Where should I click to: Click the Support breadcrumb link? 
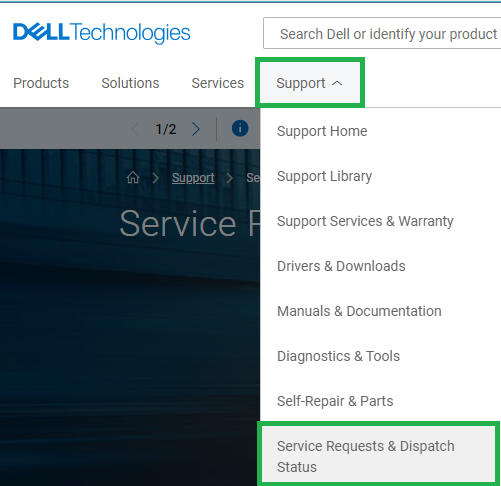tap(193, 178)
